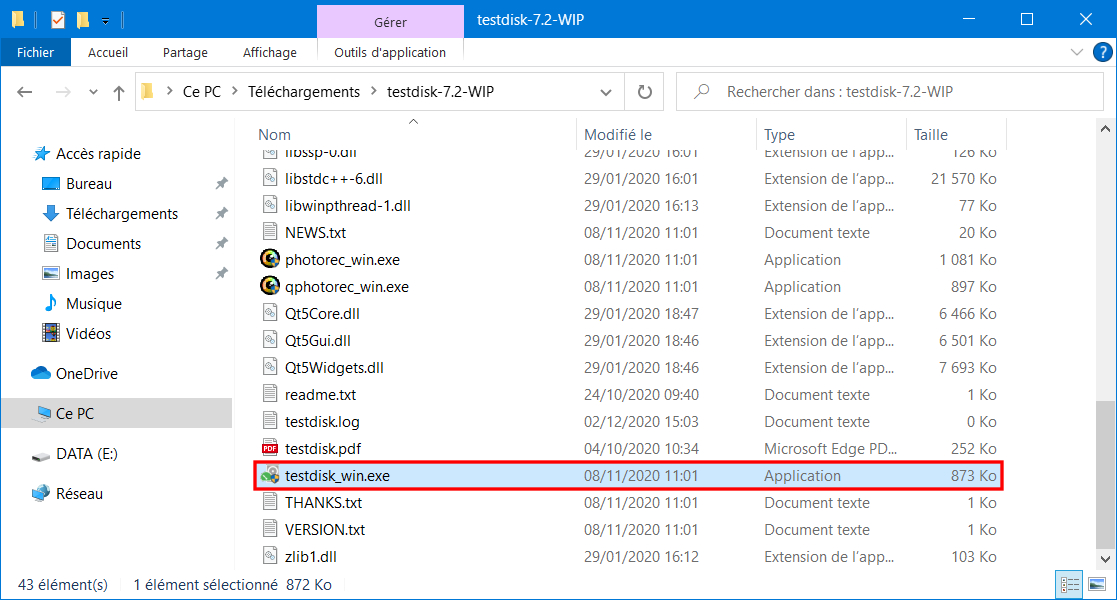The height and width of the screenshot is (600, 1117).
Task: Select the Qt5Gui.dll file name
Action: [x=318, y=341]
